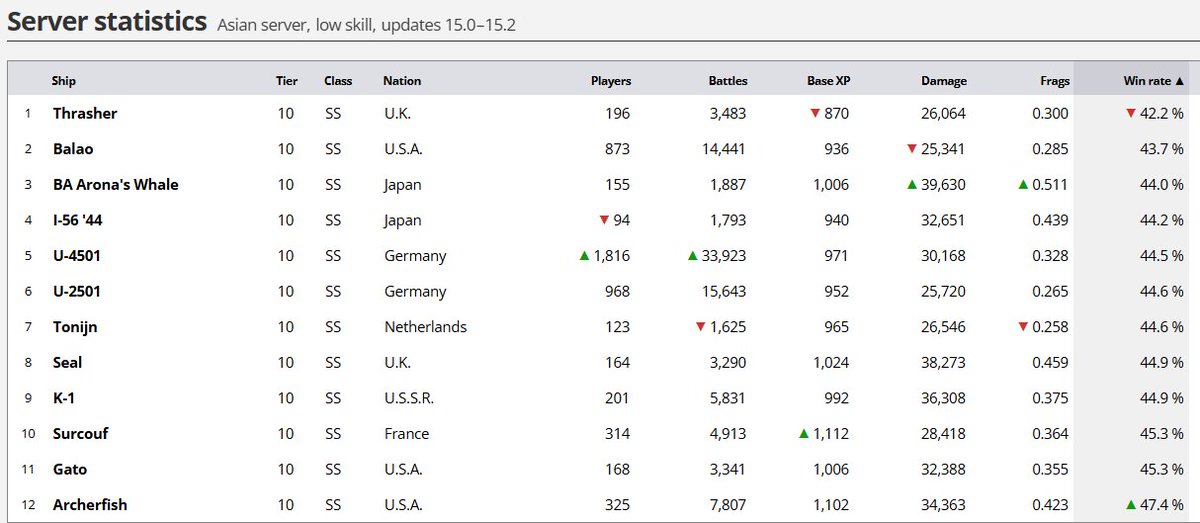Open the Thrasher ship entry

pos(85,114)
